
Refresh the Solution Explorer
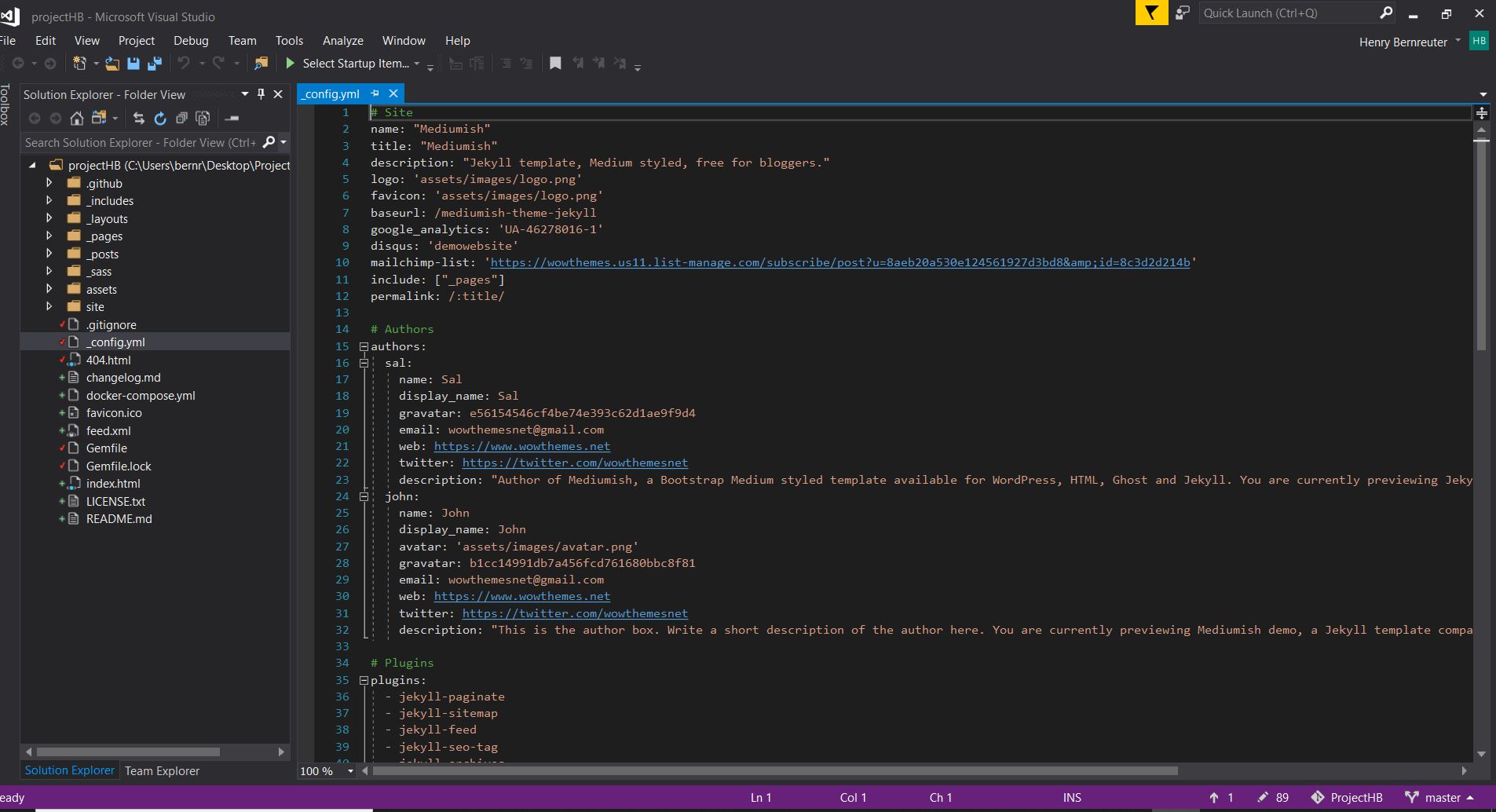(160, 119)
